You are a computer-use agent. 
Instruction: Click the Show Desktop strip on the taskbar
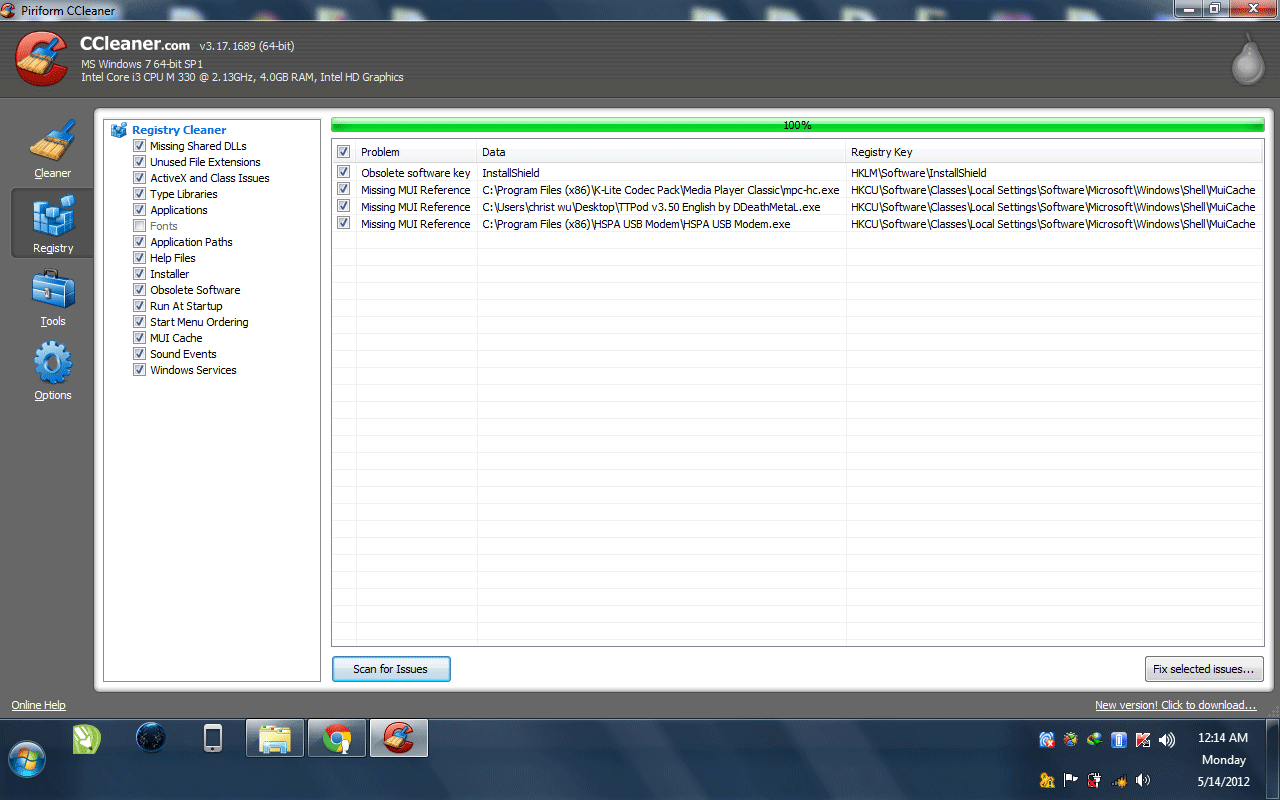point(1272,759)
